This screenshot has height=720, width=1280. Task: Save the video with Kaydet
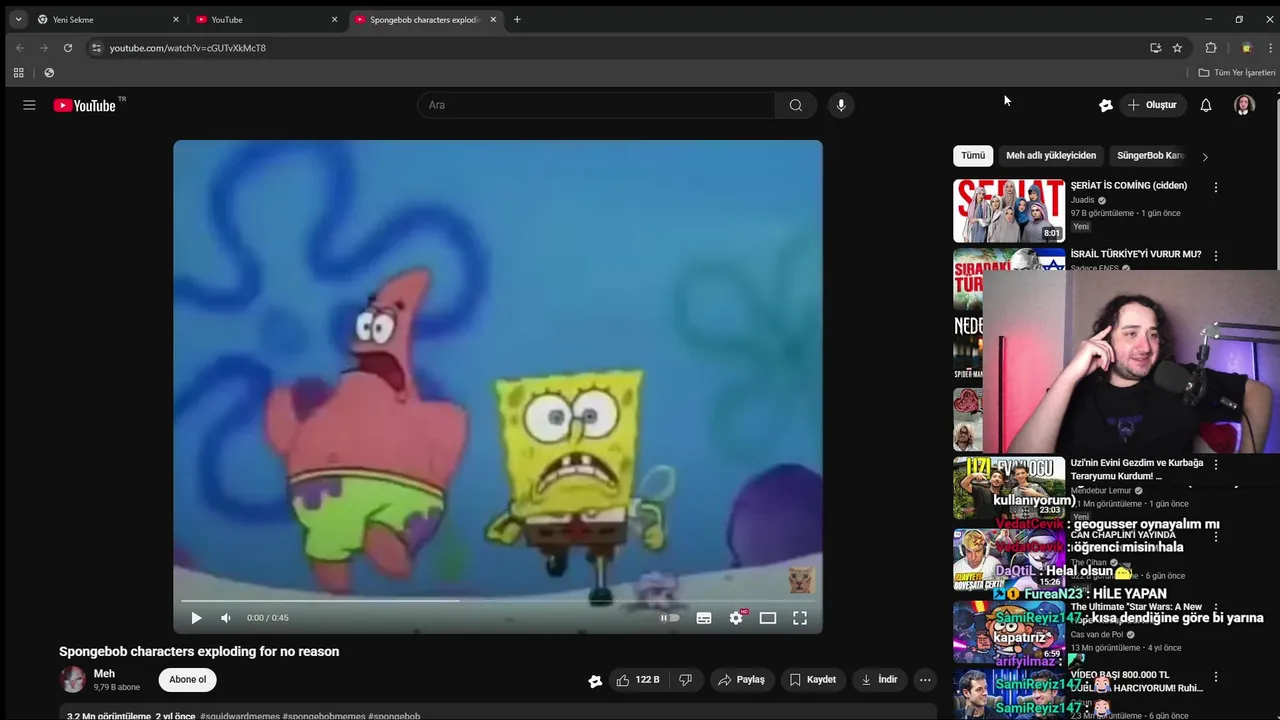click(813, 680)
